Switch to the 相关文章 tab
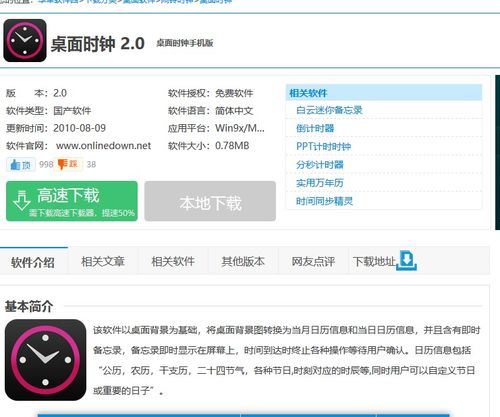Screen dimensions: 500x417 (x=103, y=262)
